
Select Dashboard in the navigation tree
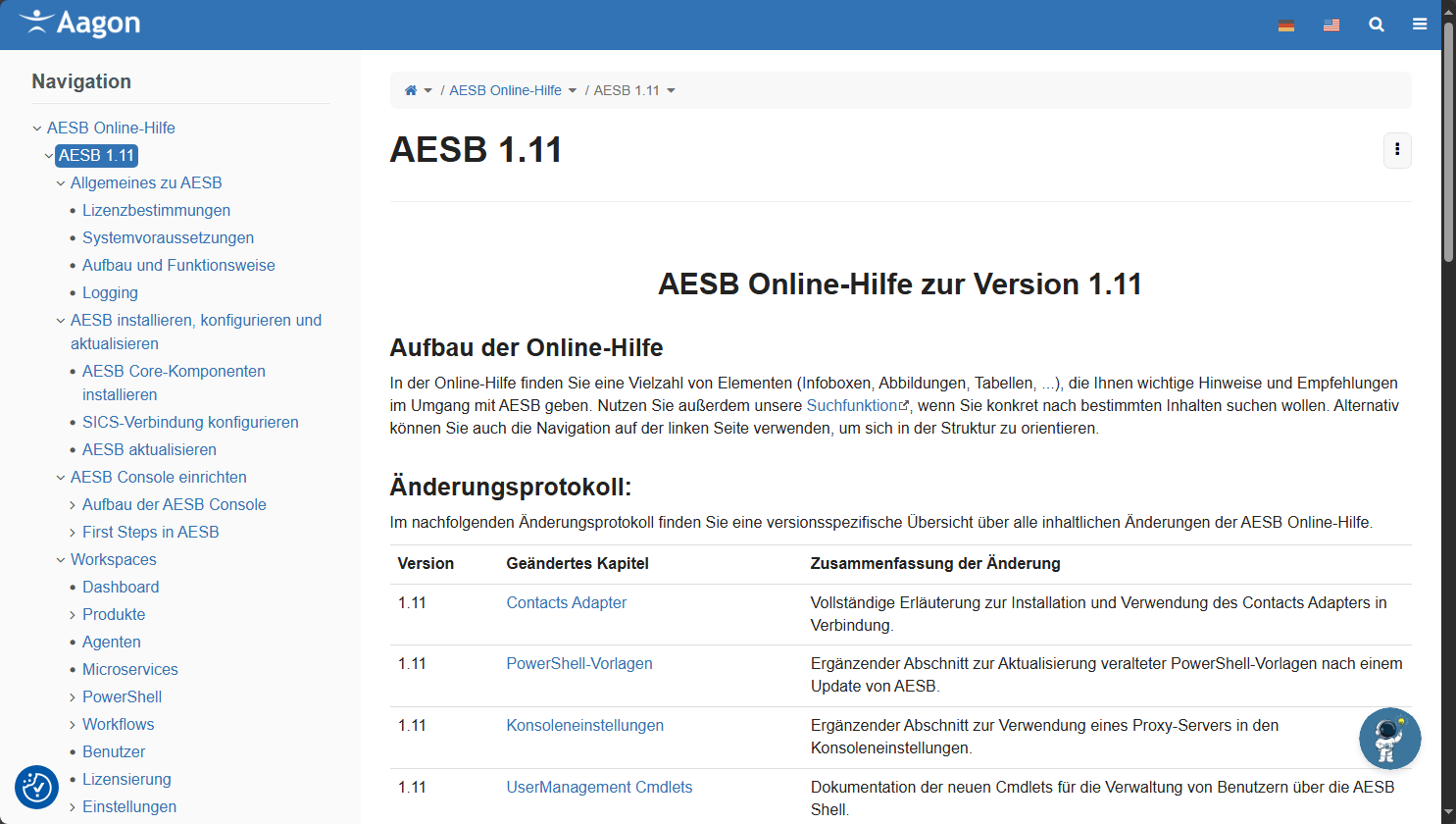coord(121,587)
